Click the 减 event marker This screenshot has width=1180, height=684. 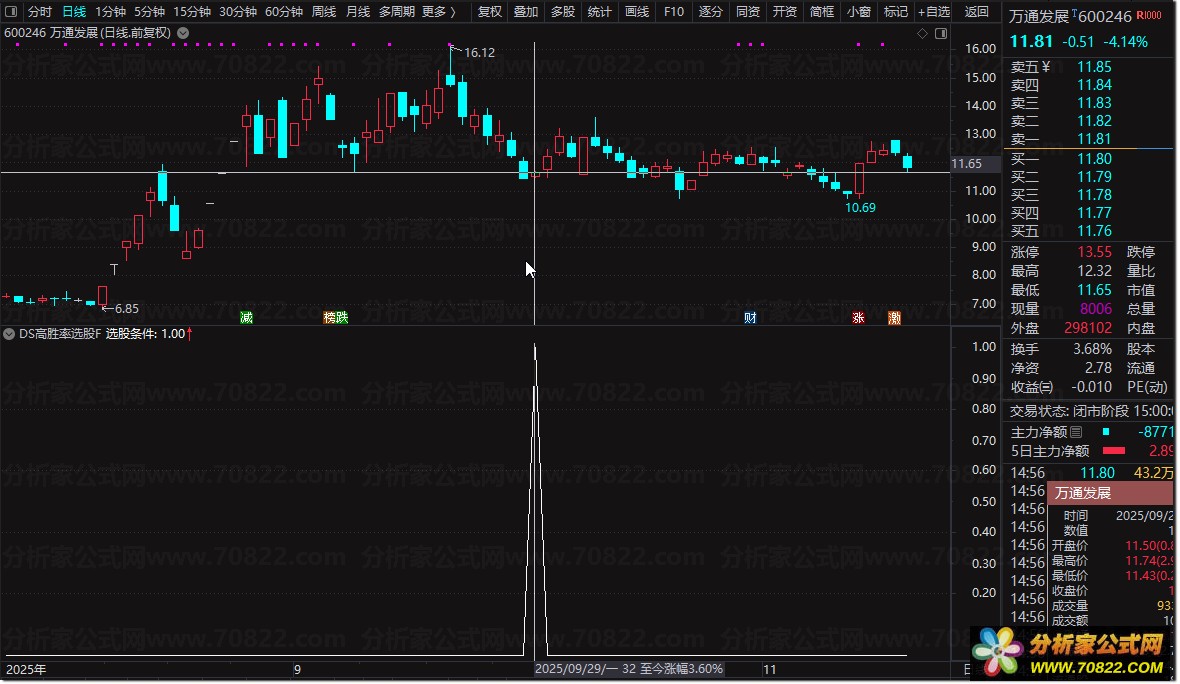pos(246,318)
